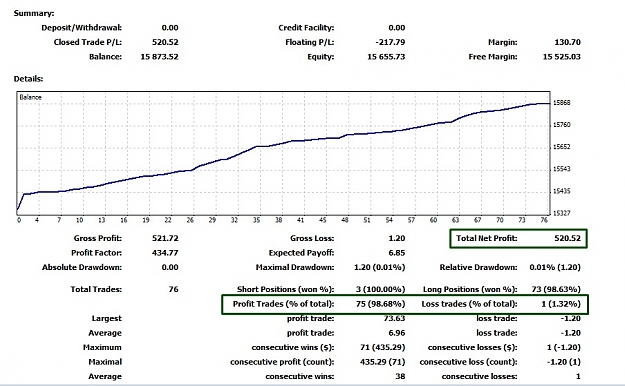Click the Loss trades value 1 (1.32%)
Screen dimensions: 625x386
pyautogui.click(x=561, y=304)
